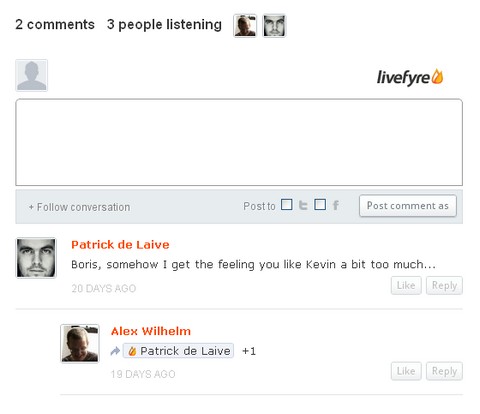
Task: Like Patrick de Laive's comment
Action: point(406,286)
